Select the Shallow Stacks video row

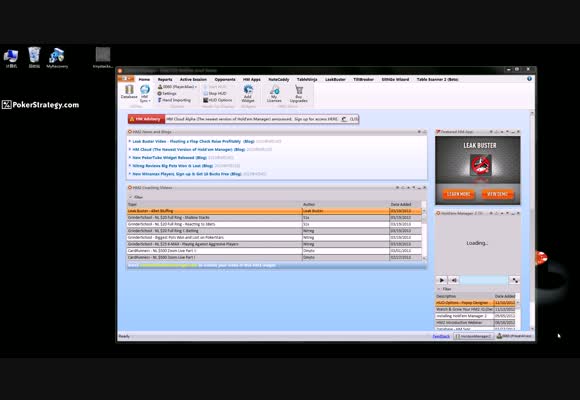pyautogui.click(x=274, y=218)
